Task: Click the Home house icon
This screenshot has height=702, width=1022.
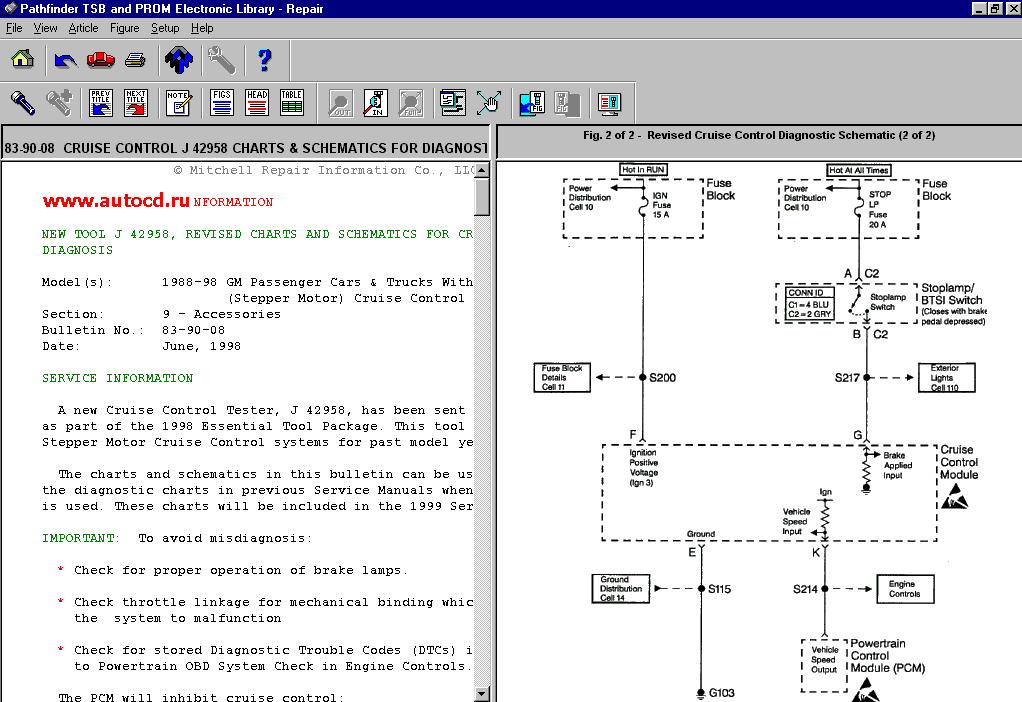Action: [23, 59]
